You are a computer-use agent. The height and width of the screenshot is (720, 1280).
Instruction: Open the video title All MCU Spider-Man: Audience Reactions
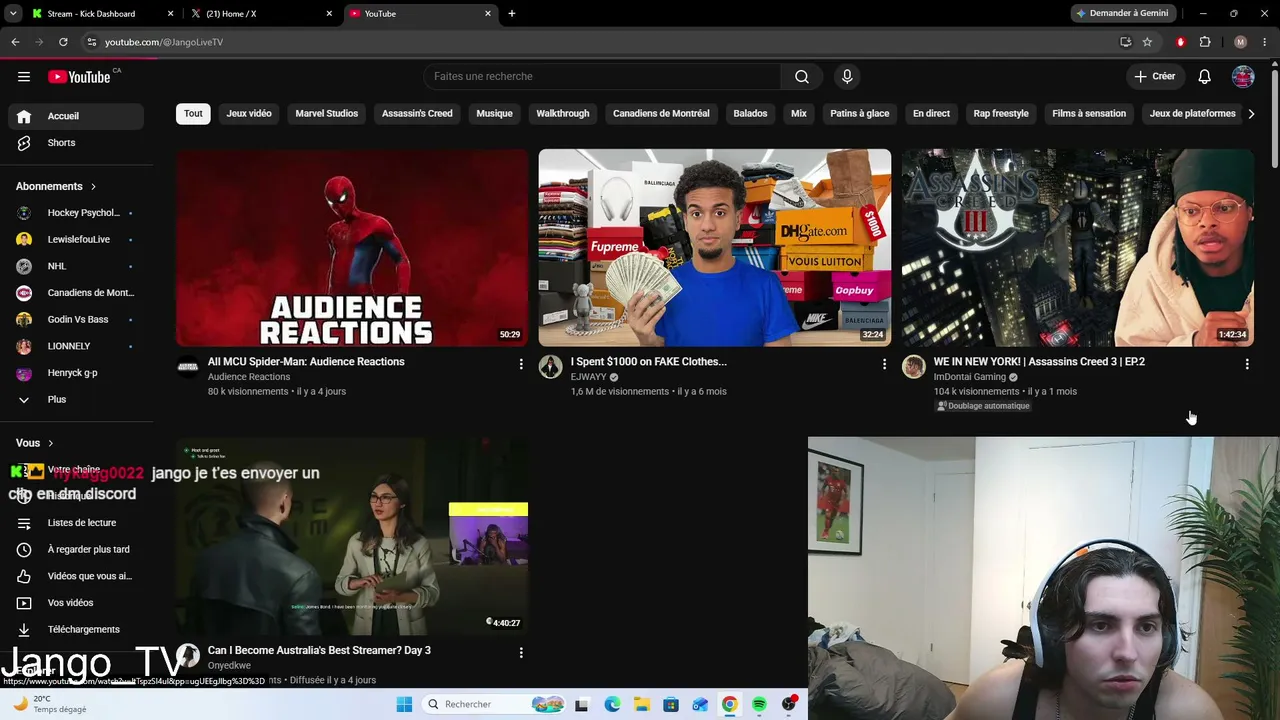306,362
